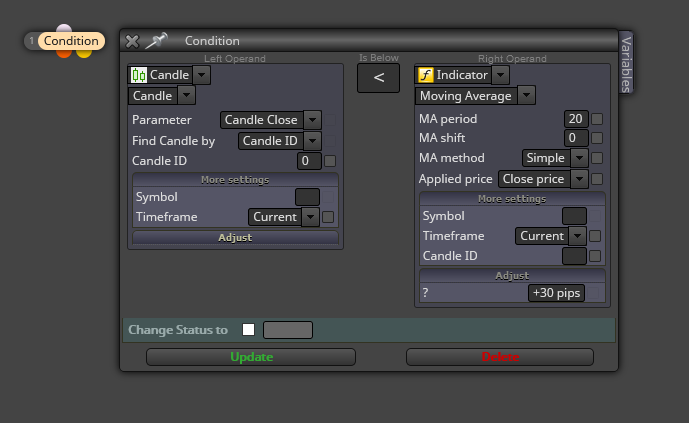Toggle the checkbox beside right Timeframe
This screenshot has width=689, height=423.
point(595,236)
